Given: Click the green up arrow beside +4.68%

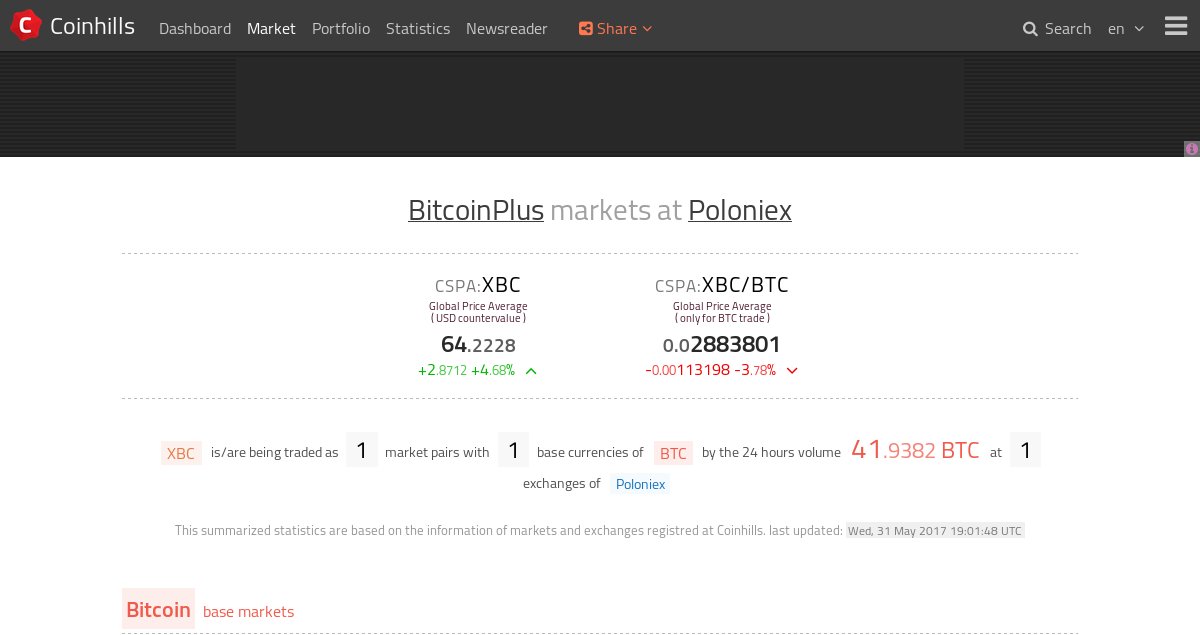Looking at the screenshot, I should click(x=531, y=371).
